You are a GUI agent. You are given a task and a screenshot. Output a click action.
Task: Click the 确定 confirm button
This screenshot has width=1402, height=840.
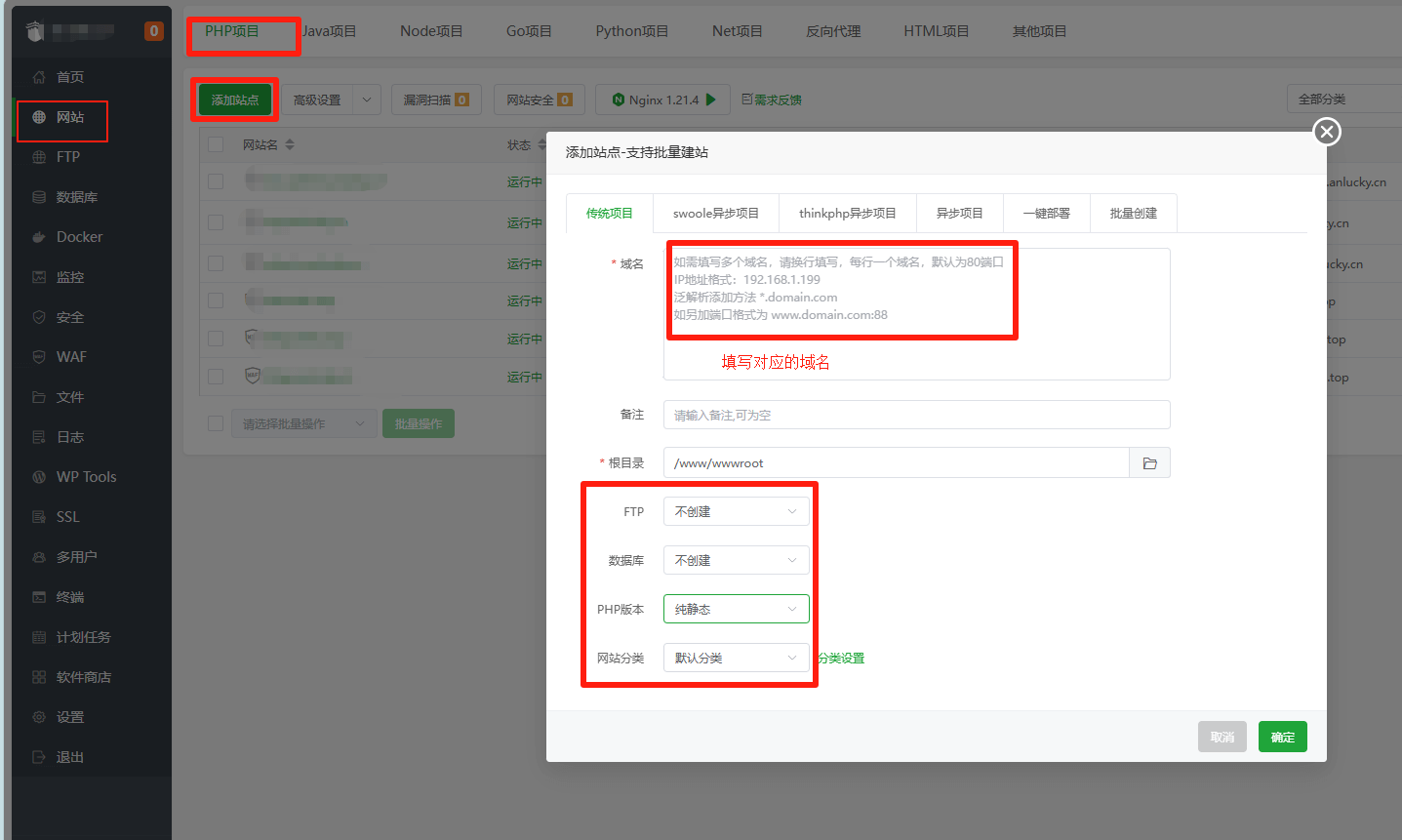point(1283,737)
